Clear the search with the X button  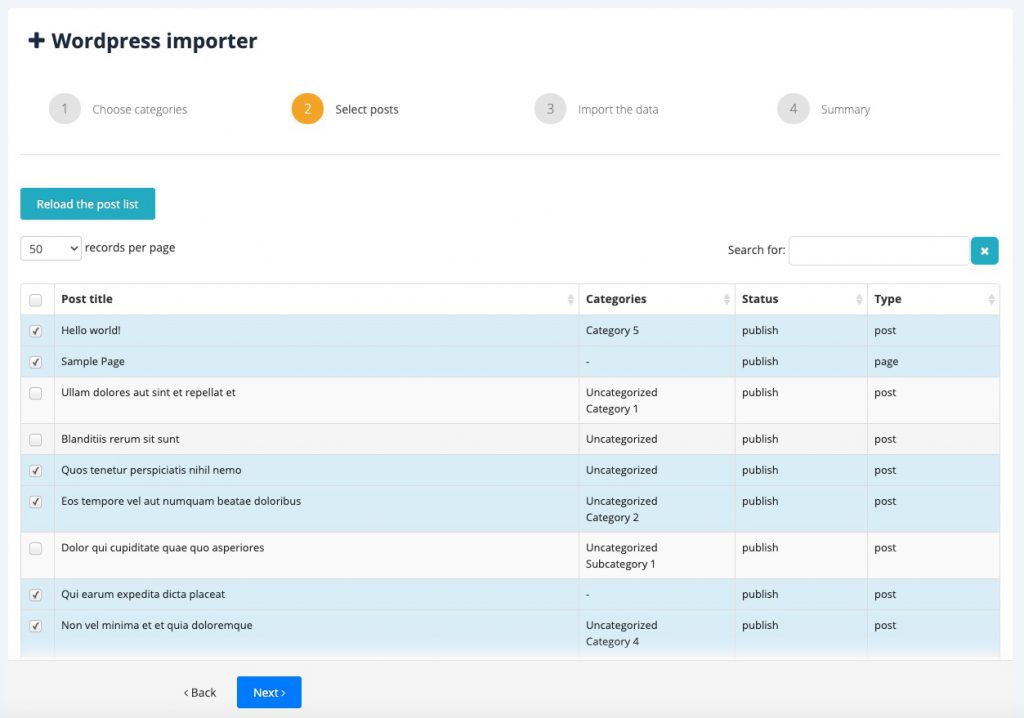click(x=984, y=251)
